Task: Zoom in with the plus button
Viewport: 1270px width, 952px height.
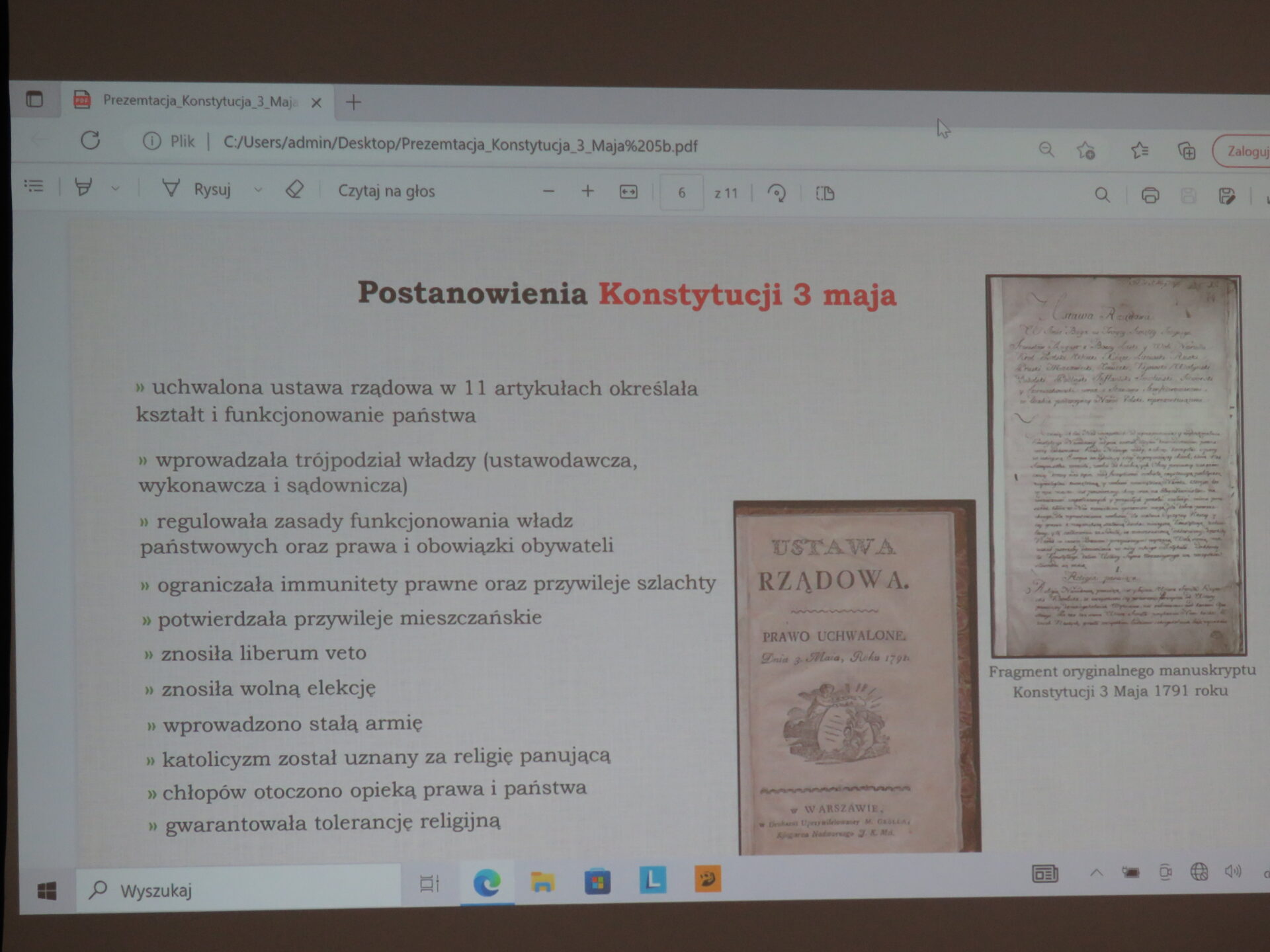Action: [587, 192]
